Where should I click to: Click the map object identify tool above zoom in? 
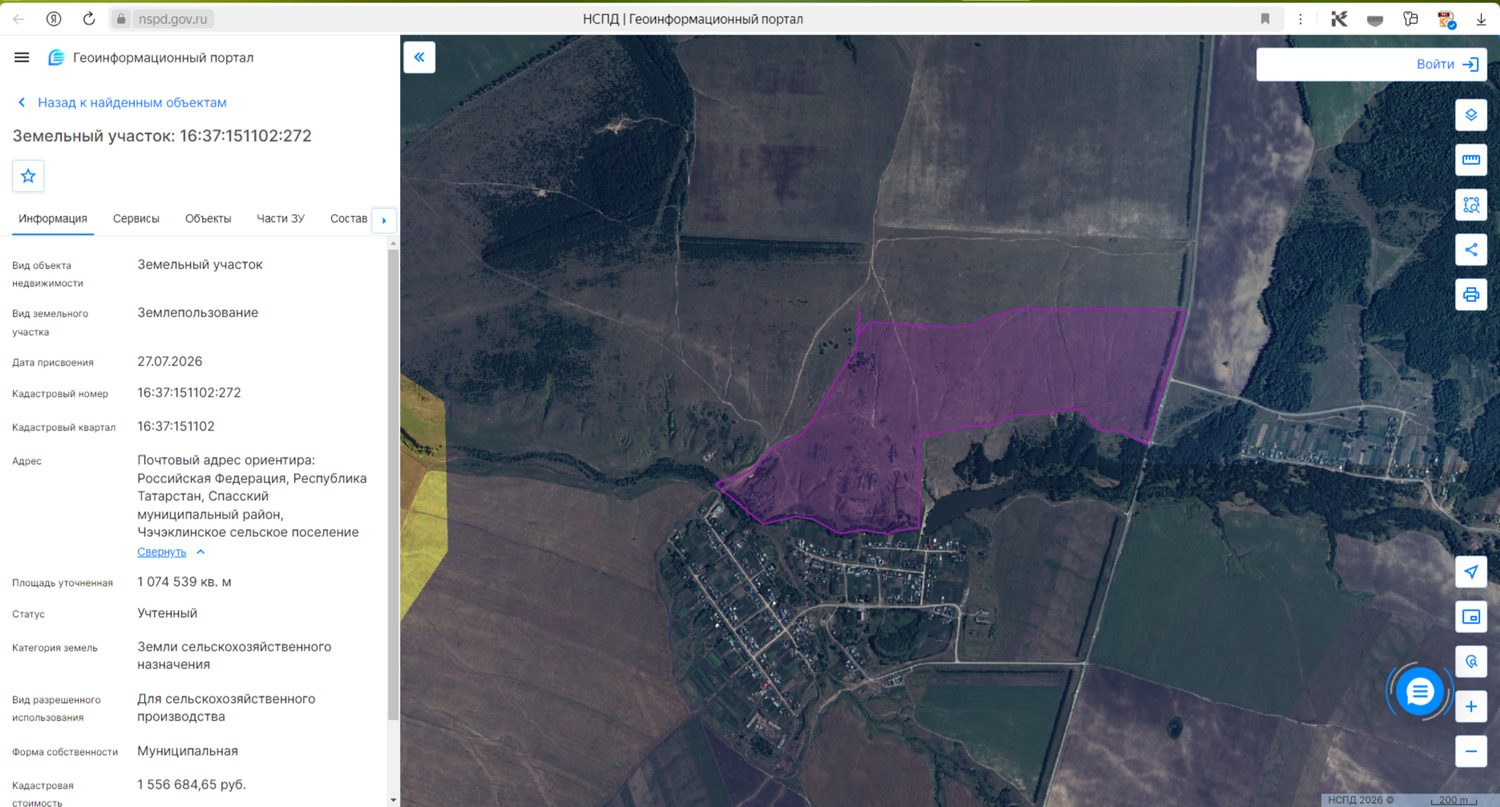point(1471,661)
